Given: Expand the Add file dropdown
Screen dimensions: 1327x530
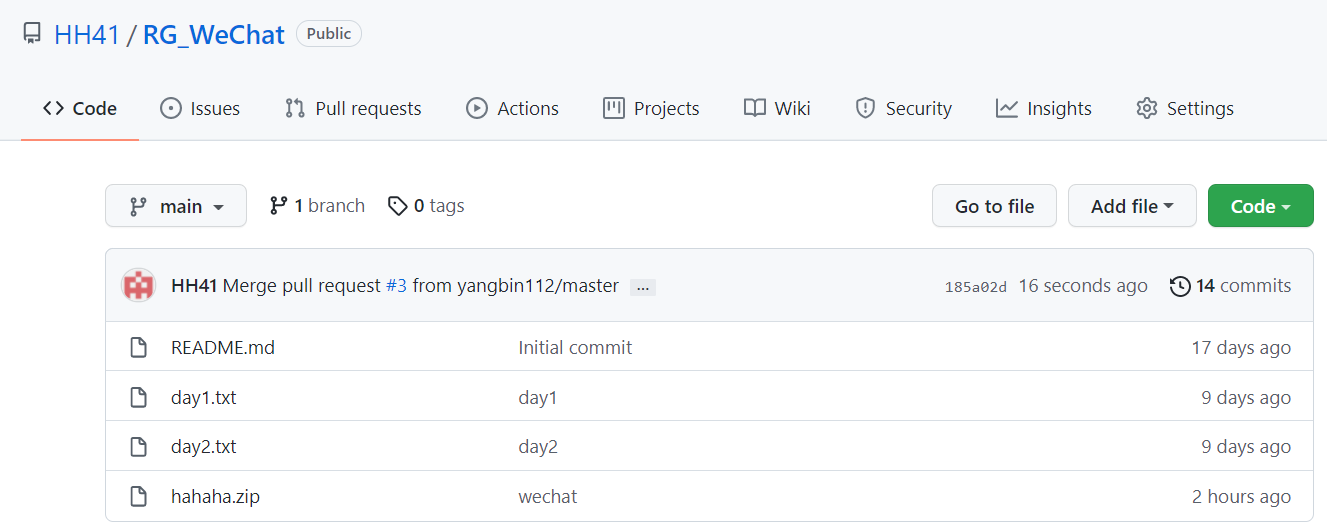Looking at the screenshot, I should (x=1132, y=206).
